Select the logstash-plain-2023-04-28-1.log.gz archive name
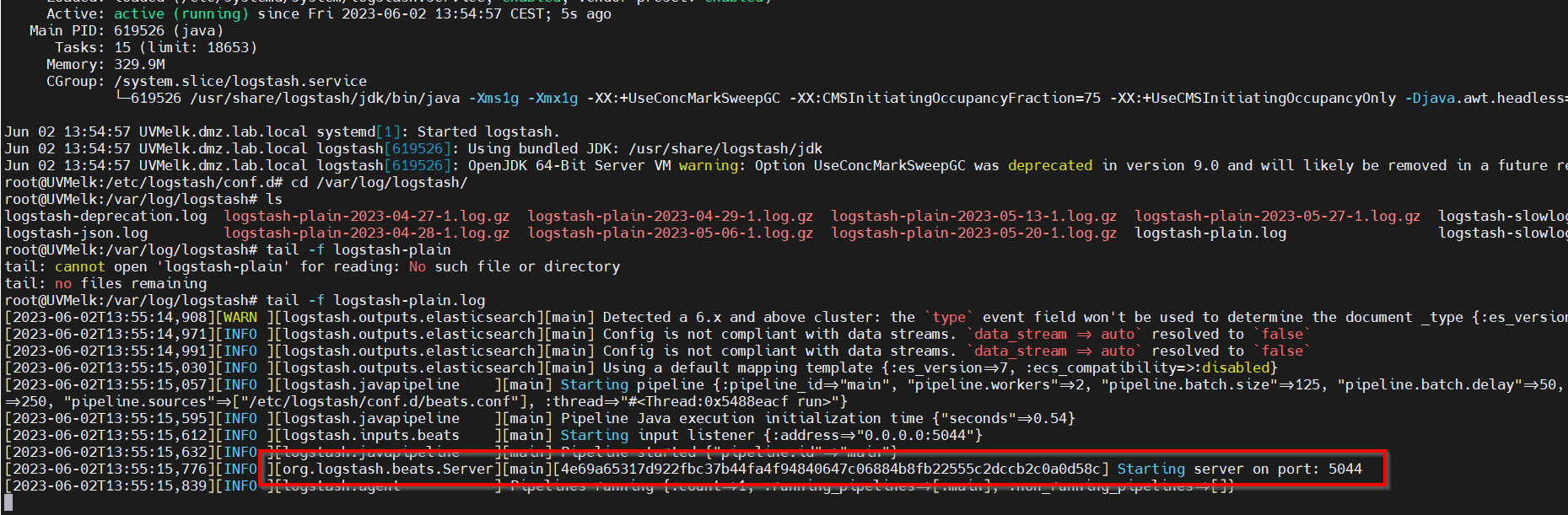The width and height of the screenshot is (1568, 515). 366,233
